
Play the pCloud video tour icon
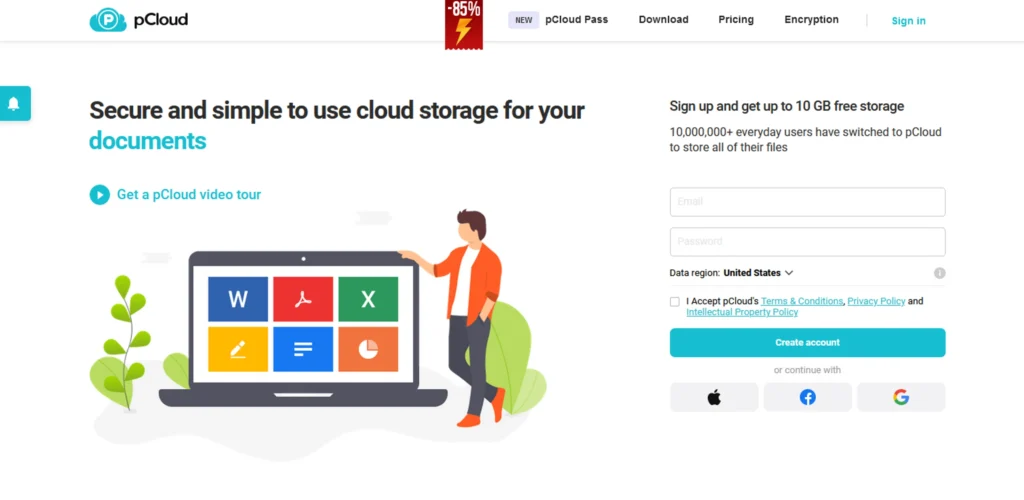(99, 195)
